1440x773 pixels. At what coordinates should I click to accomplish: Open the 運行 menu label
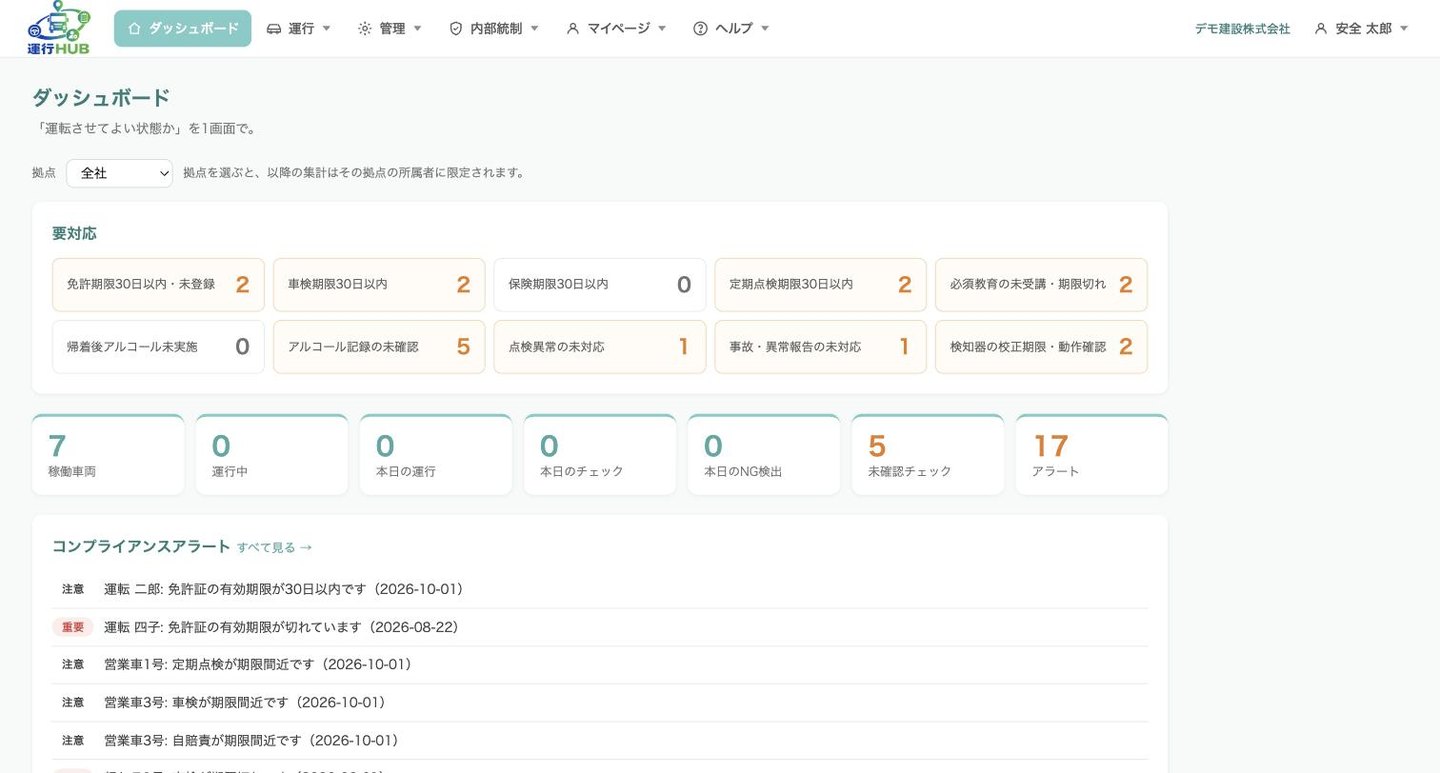[301, 29]
